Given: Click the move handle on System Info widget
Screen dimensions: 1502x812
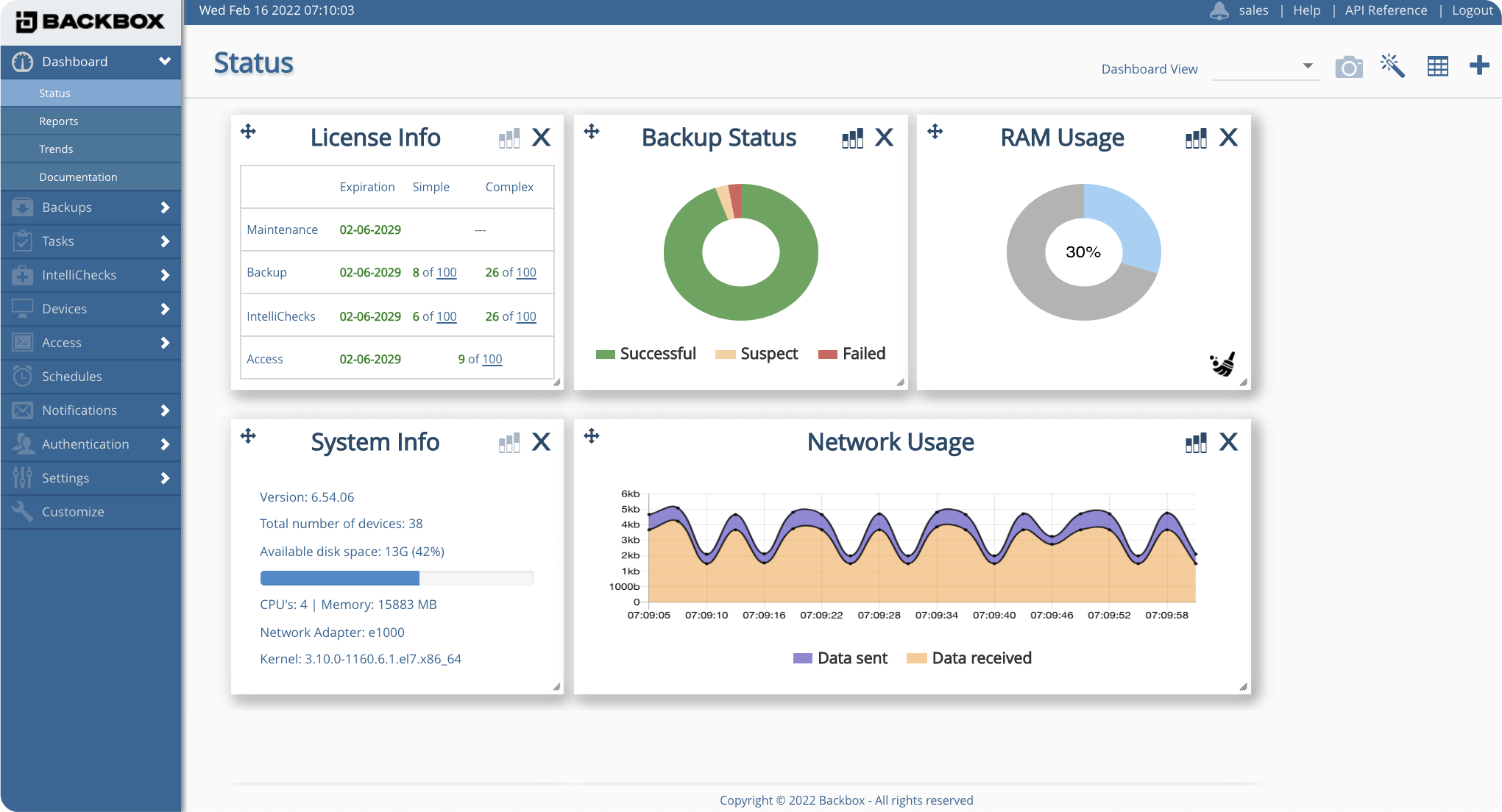Looking at the screenshot, I should click(248, 435).
